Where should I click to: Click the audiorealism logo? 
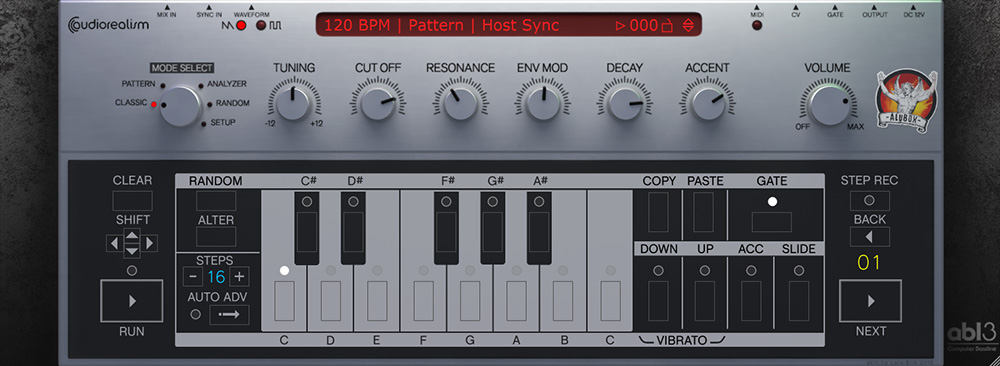coord(108,25)
